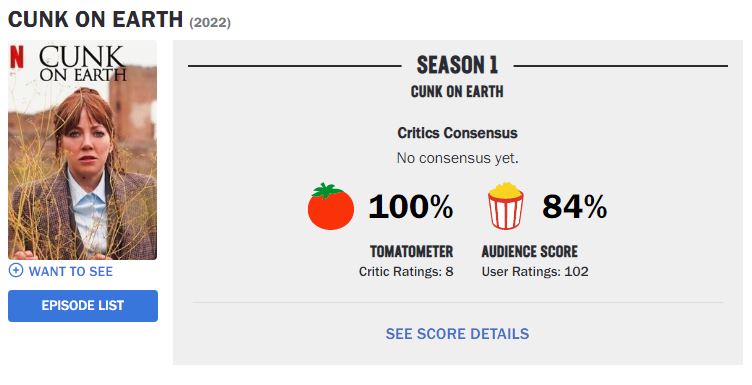
Task: Select the Tomatometer label
Action: pyautogui.click(x=411, y=251)
